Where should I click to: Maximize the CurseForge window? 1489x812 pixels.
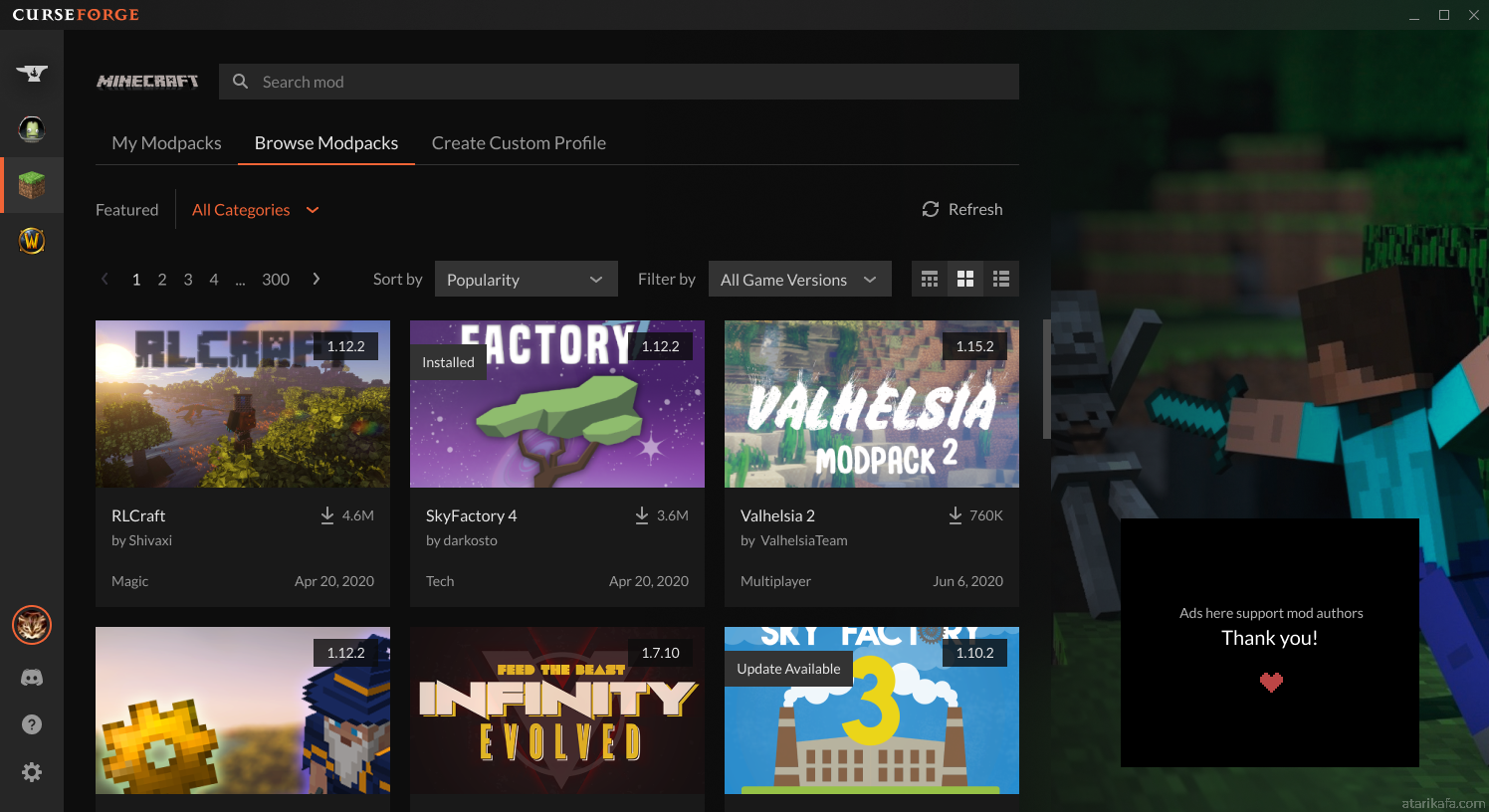point(1444,15)
